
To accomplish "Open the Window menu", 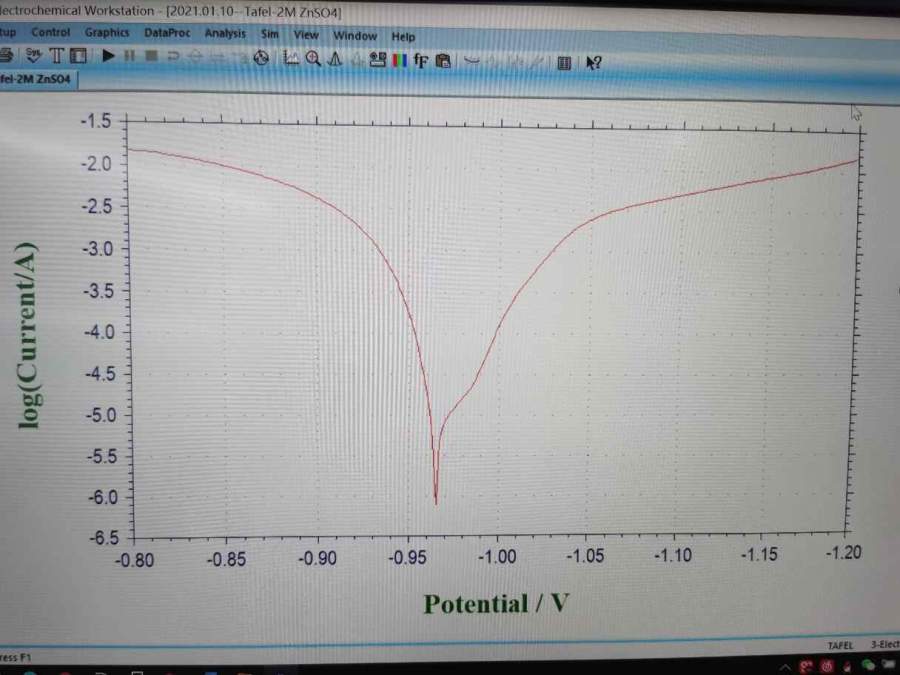I will click(355, 36).
